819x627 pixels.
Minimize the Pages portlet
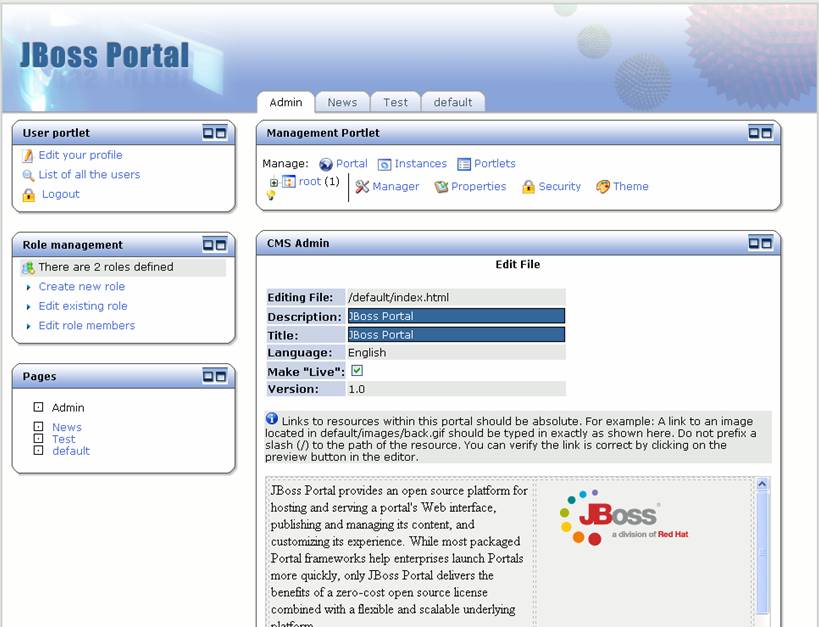pos(208,376)
